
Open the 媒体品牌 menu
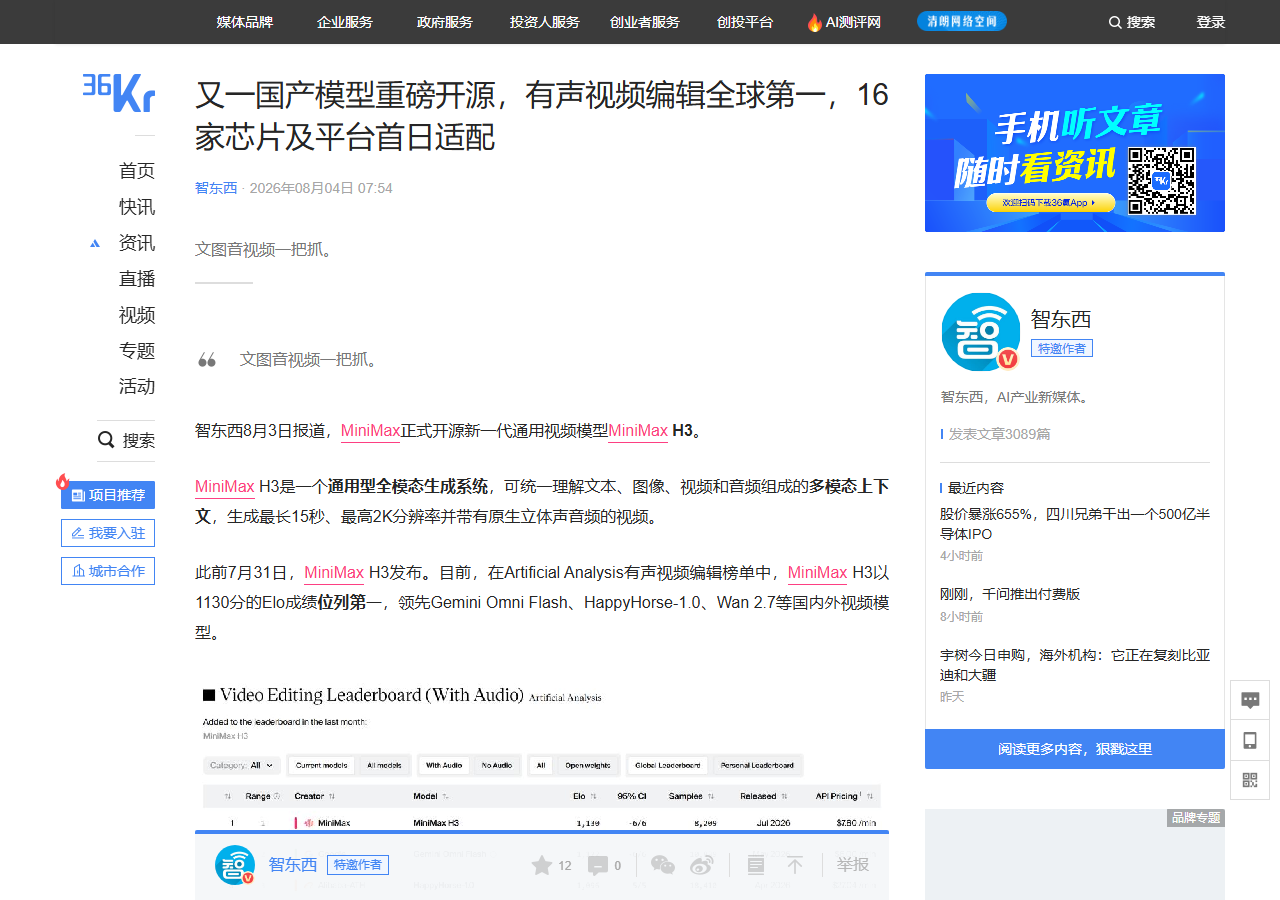[x=245, y=22]
